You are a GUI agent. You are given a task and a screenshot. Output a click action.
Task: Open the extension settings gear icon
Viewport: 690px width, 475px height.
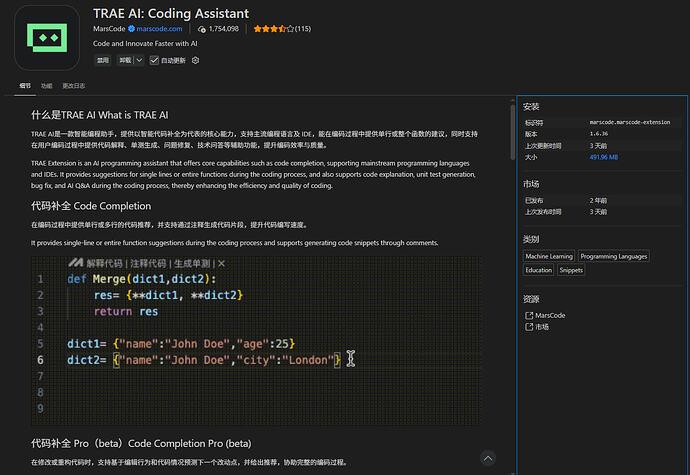coord(195,60)
